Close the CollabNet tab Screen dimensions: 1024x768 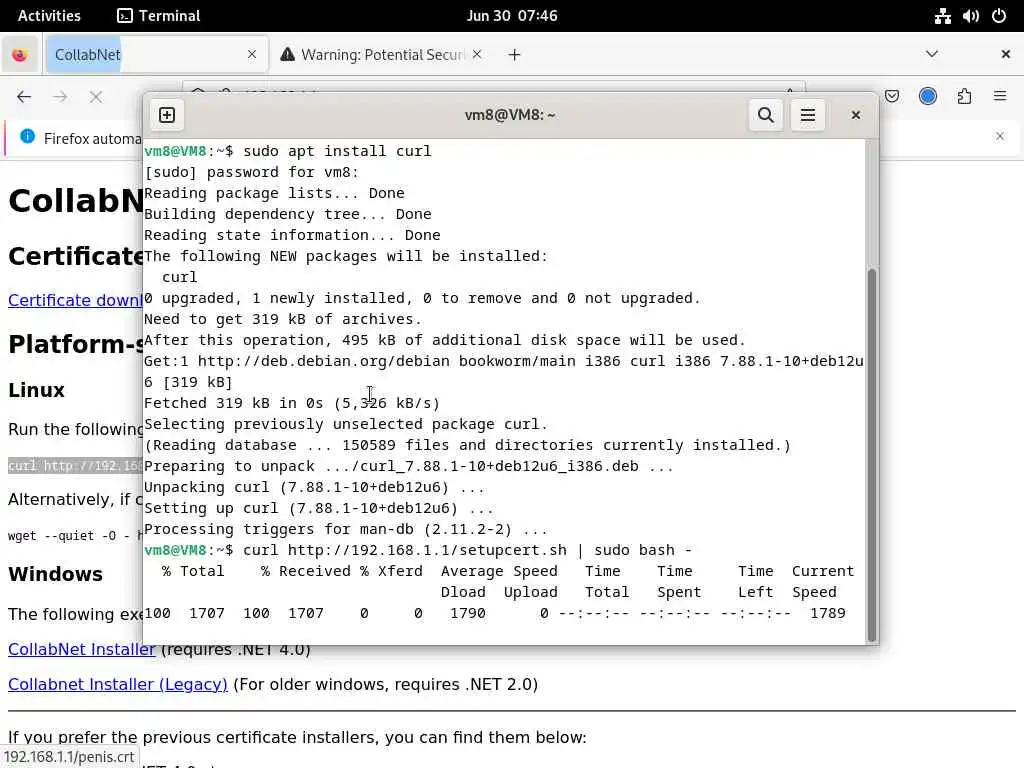252,54
